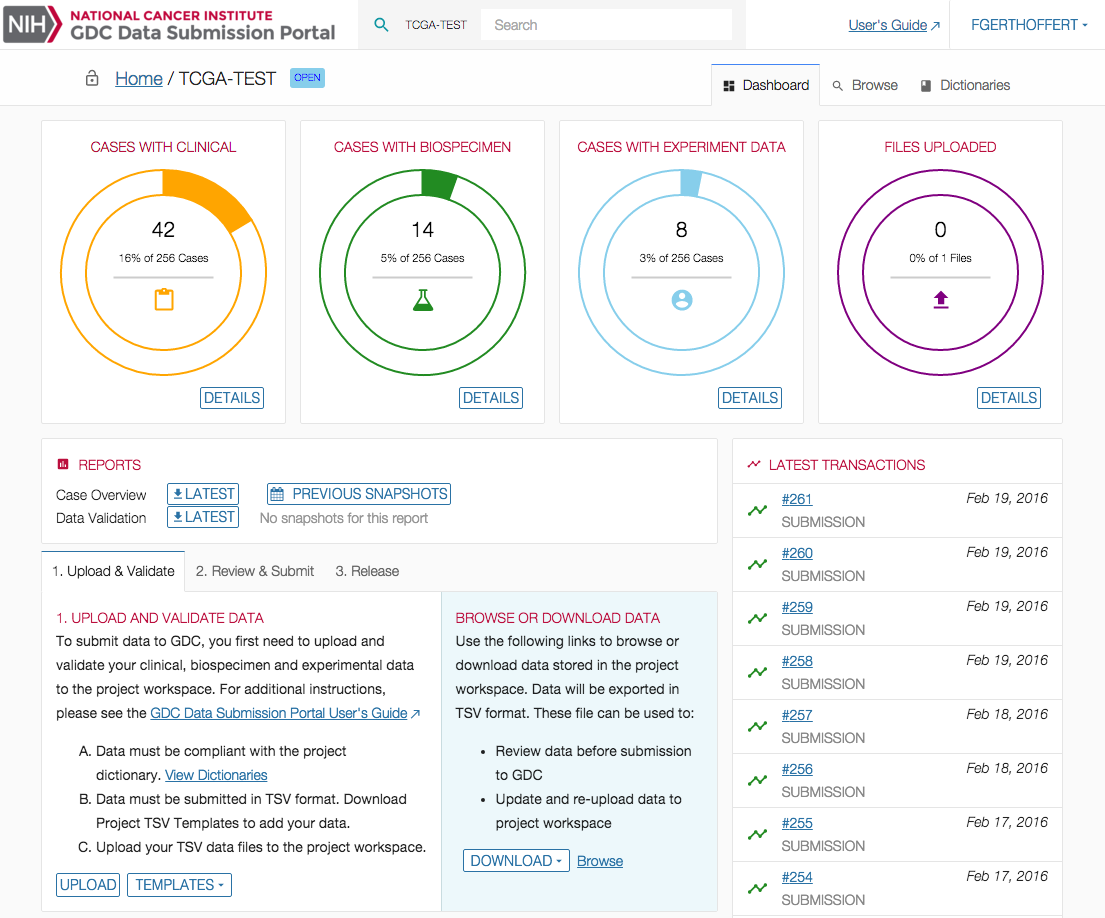Click the search magnifier icon in header
Screen dimensions: 1105x918
click(x=381, y=25)
